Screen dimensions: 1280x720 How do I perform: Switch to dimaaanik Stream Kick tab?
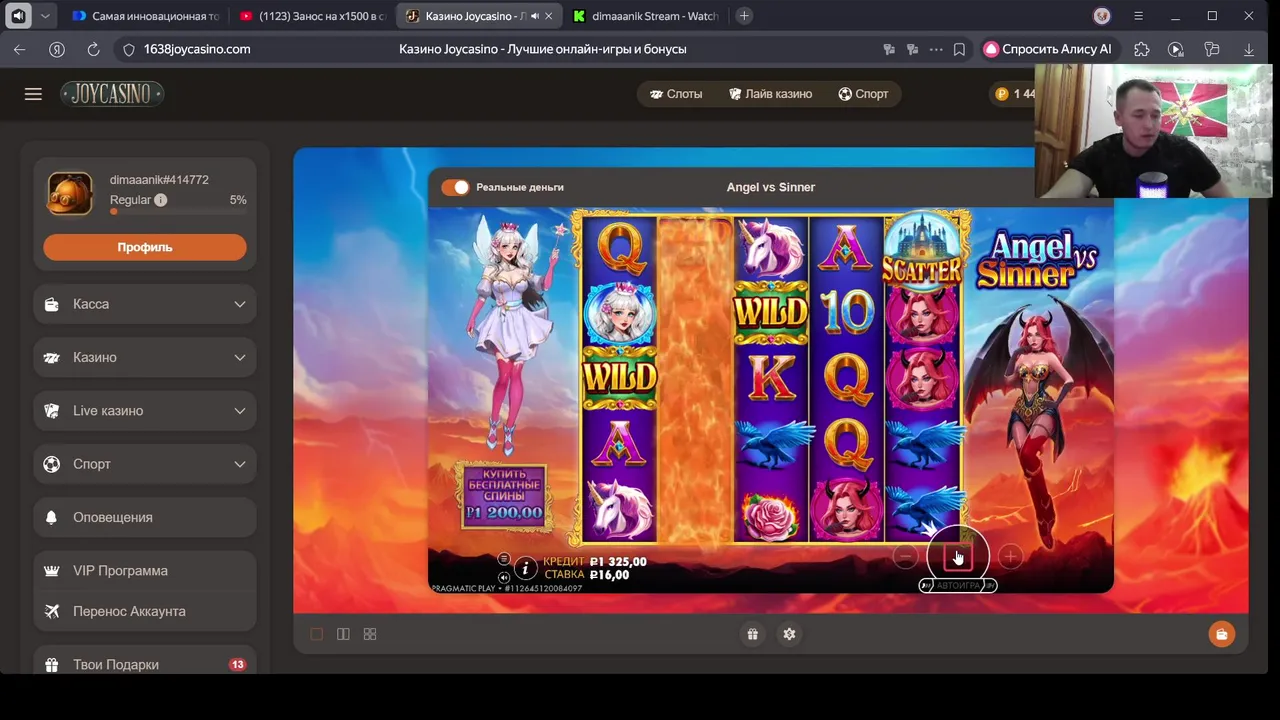[645, 16]
